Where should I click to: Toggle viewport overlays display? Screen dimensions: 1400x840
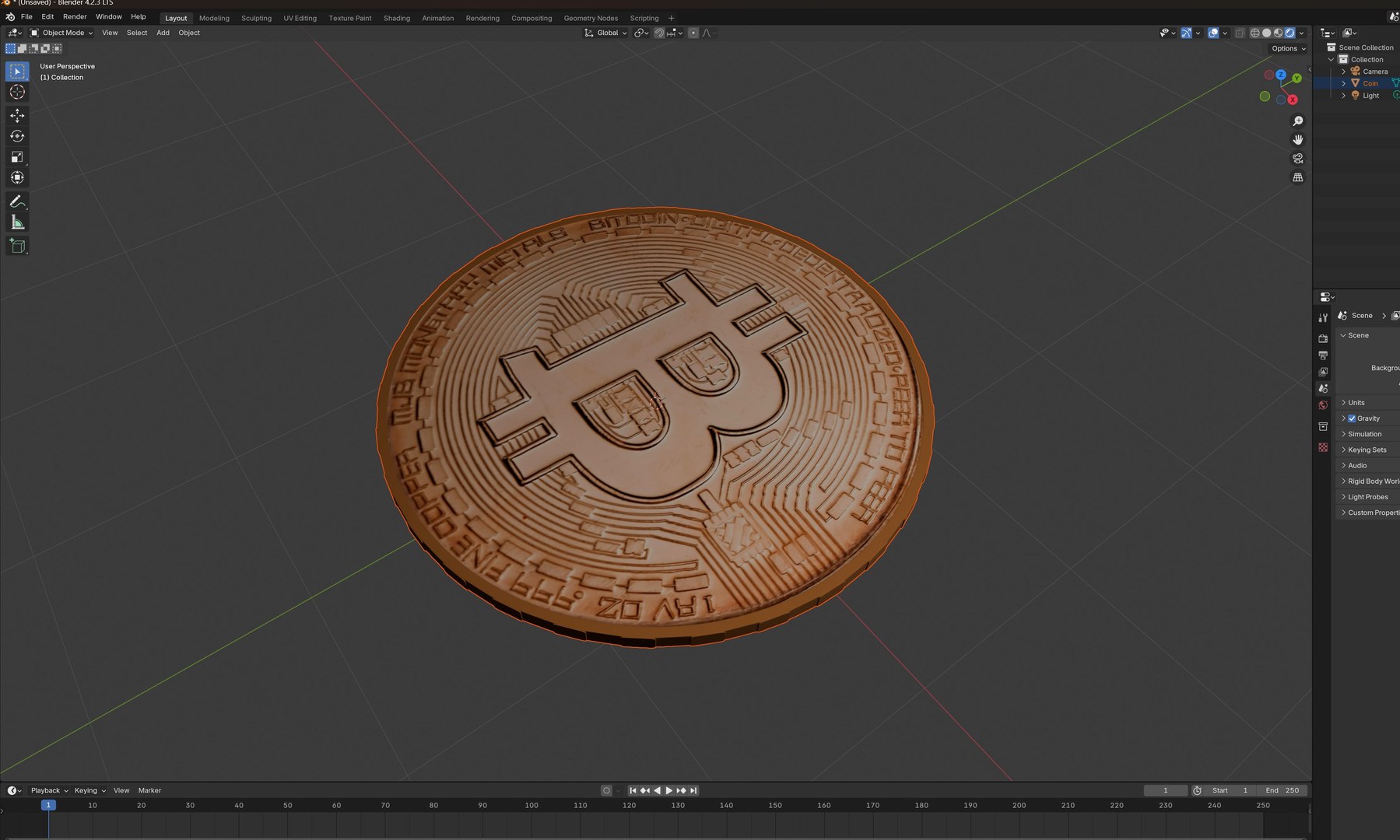1212,33
